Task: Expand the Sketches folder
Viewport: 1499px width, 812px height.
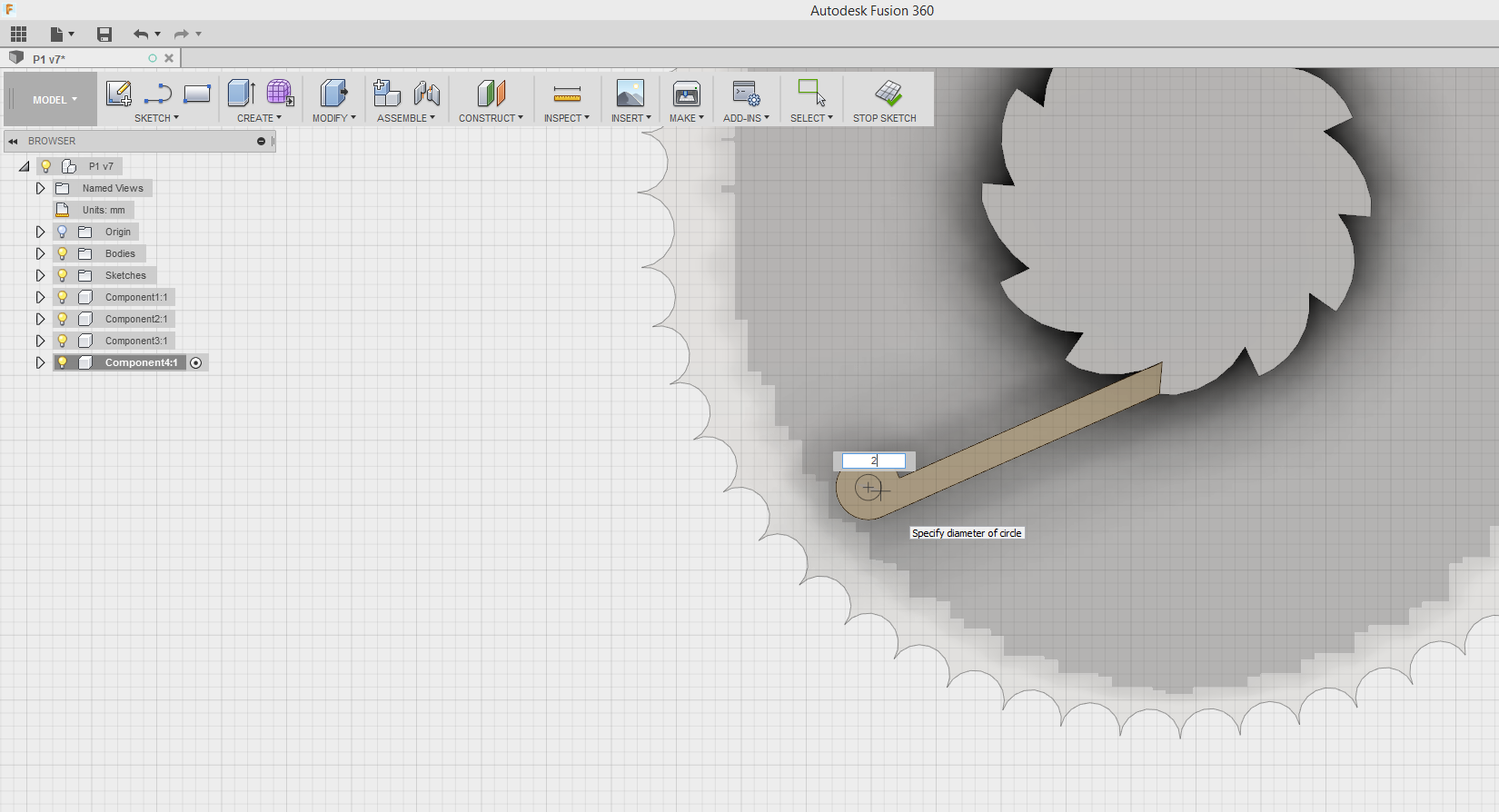Action: tap(40, 275)
